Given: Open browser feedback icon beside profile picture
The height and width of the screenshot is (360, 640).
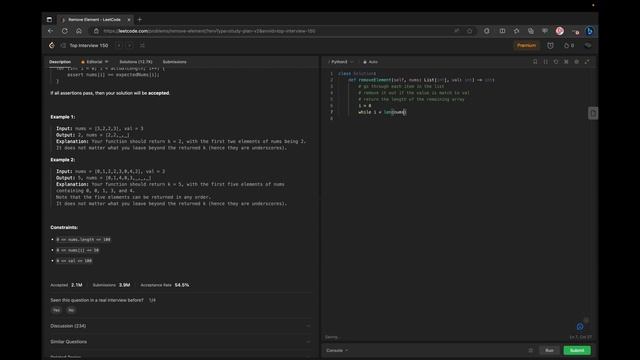Looking at the screenshot, I should [545, 31].
